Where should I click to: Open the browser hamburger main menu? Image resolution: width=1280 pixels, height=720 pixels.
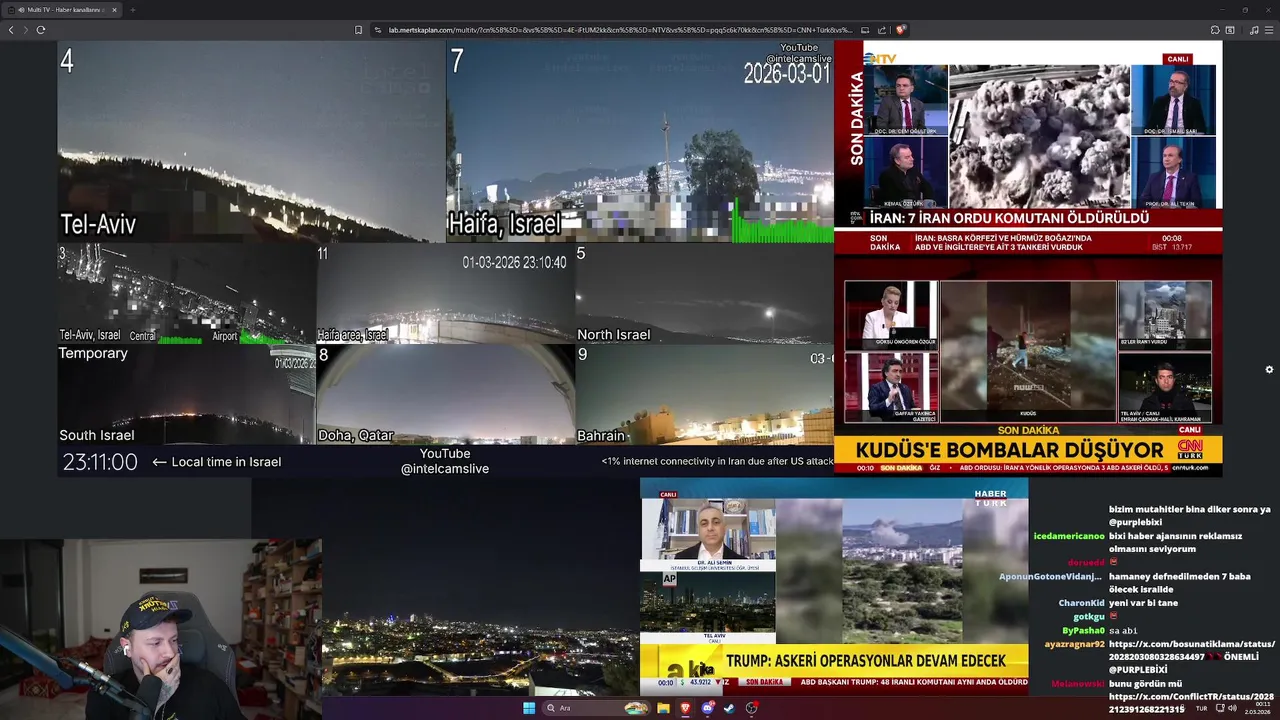(1269, 30)
